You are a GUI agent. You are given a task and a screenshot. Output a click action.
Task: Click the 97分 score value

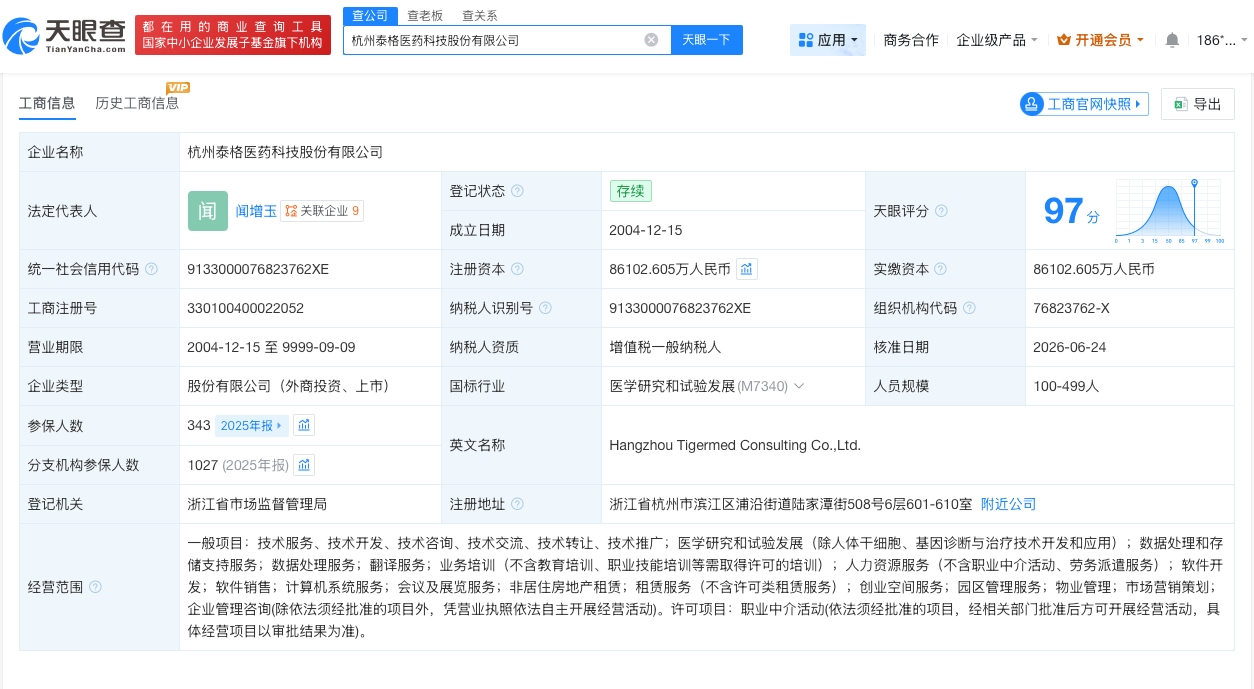click(1071, 211)
